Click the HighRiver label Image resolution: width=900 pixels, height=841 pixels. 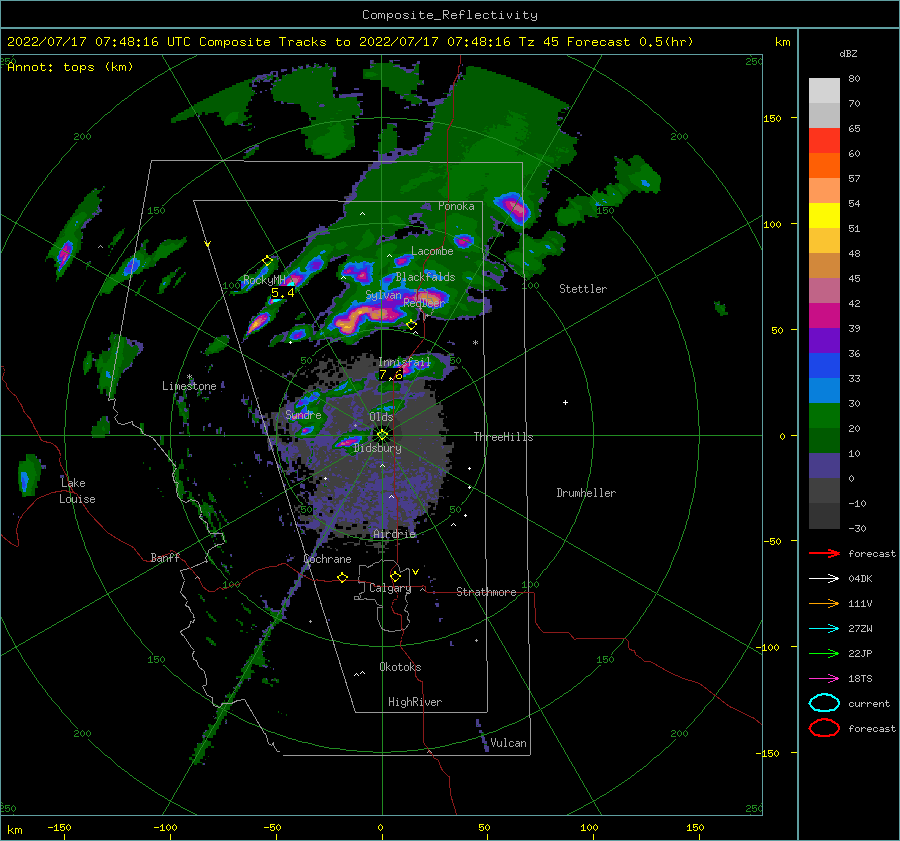(415, 702)
